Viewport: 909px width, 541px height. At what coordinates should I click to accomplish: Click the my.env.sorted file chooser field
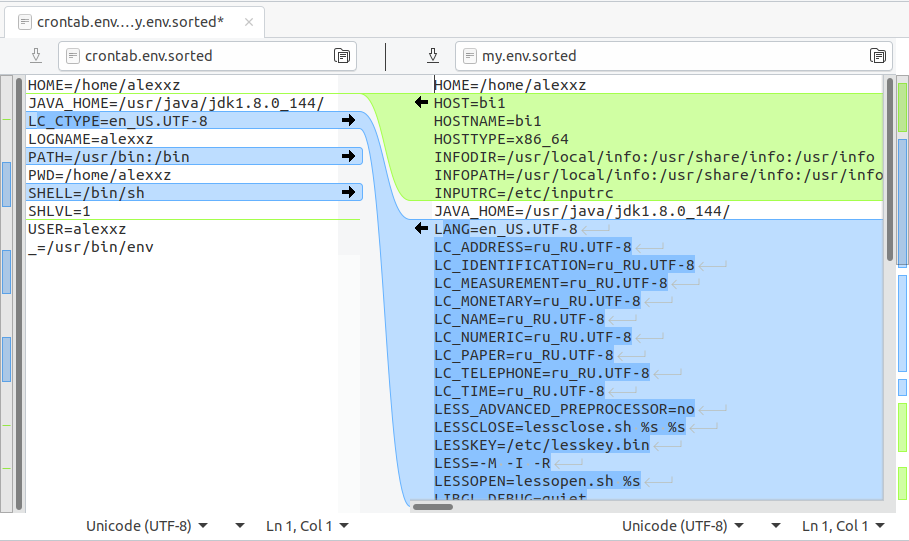pyautogui.click(x=674, y=56)
